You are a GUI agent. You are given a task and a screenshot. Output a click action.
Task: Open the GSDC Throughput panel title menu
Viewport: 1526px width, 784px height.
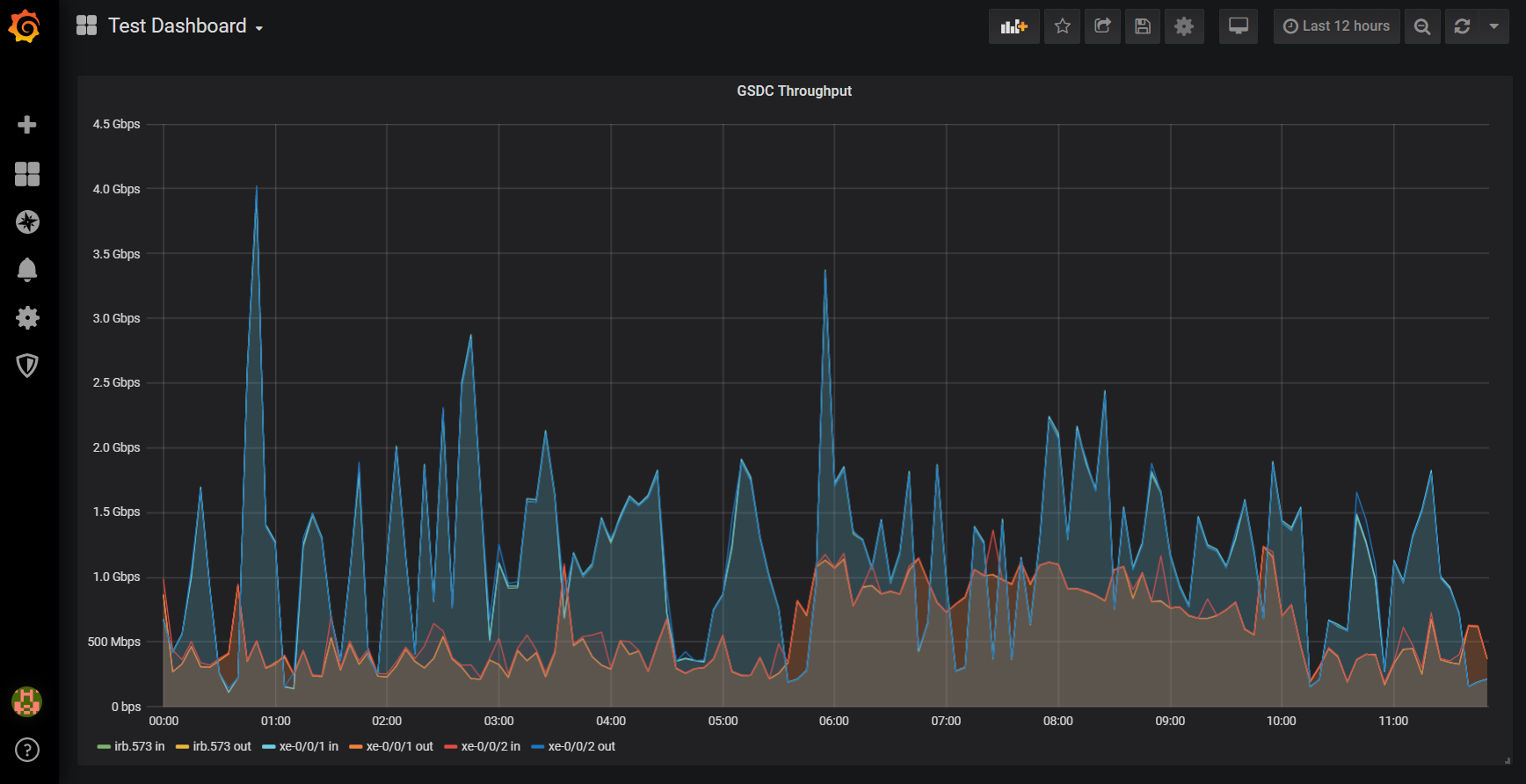[794, 91]
